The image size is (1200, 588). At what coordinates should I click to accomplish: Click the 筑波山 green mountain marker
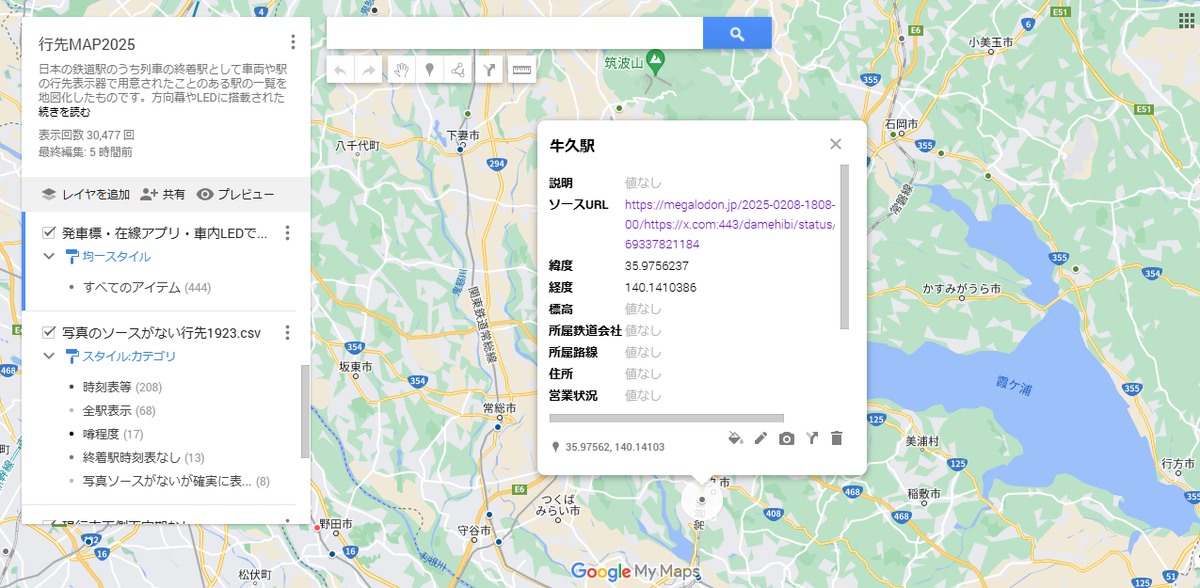click(655, 61)
